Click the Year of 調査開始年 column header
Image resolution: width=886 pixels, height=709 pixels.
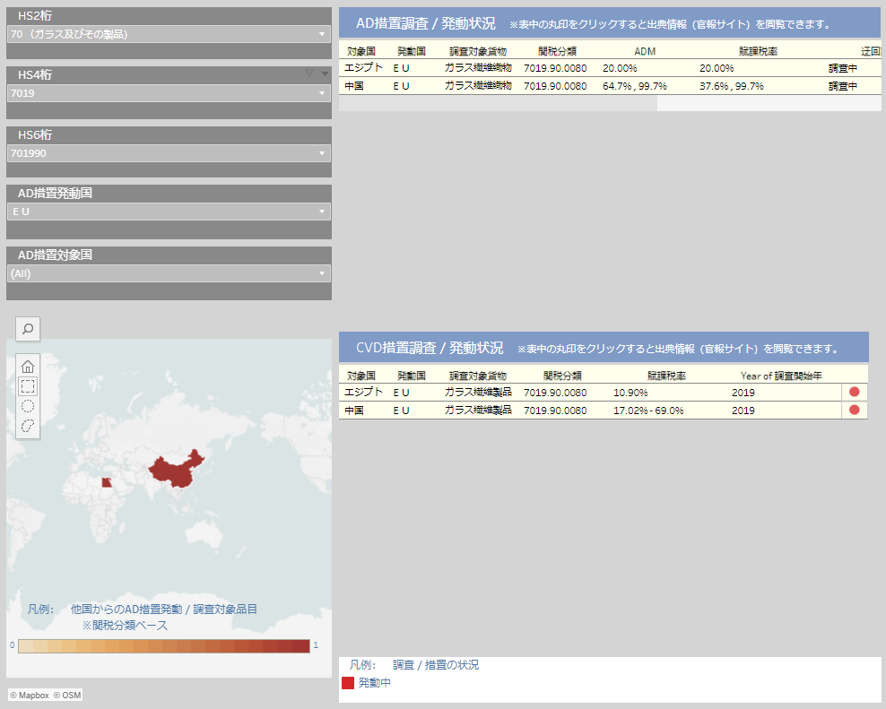pyautogui.click(x=781, y=376)
